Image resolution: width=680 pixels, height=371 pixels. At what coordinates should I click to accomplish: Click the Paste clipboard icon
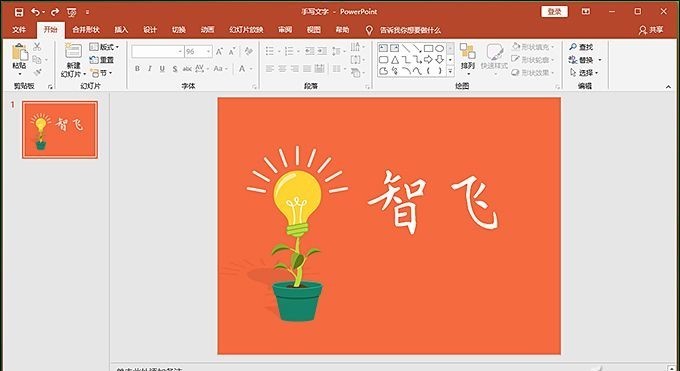pyautogui.click(x=20, y=52)
